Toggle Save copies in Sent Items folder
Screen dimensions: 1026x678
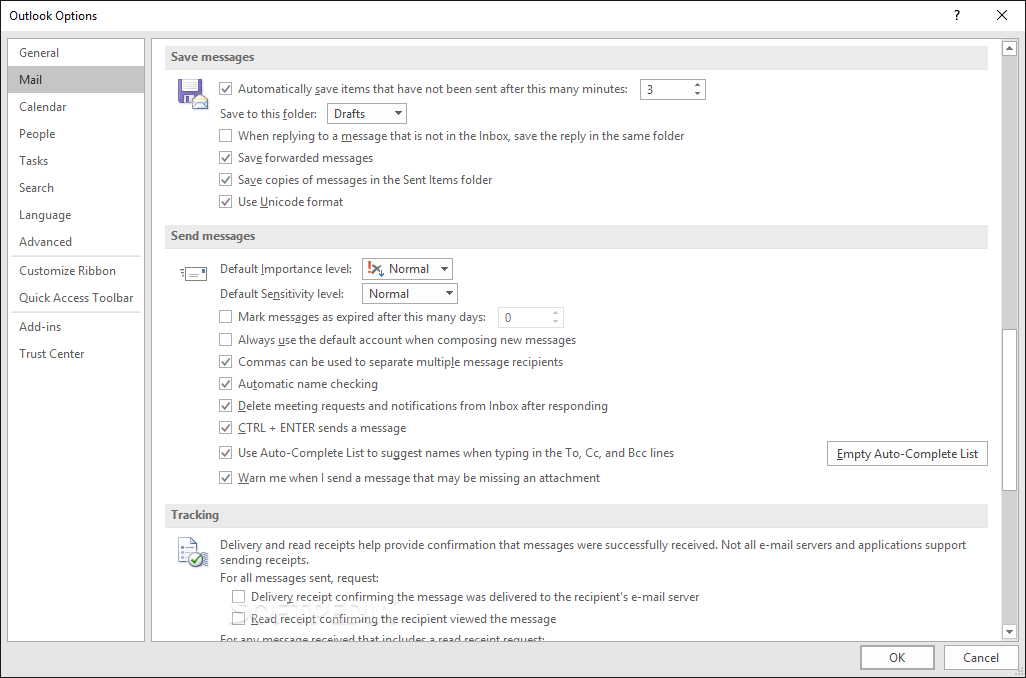[x=226, y=180]
